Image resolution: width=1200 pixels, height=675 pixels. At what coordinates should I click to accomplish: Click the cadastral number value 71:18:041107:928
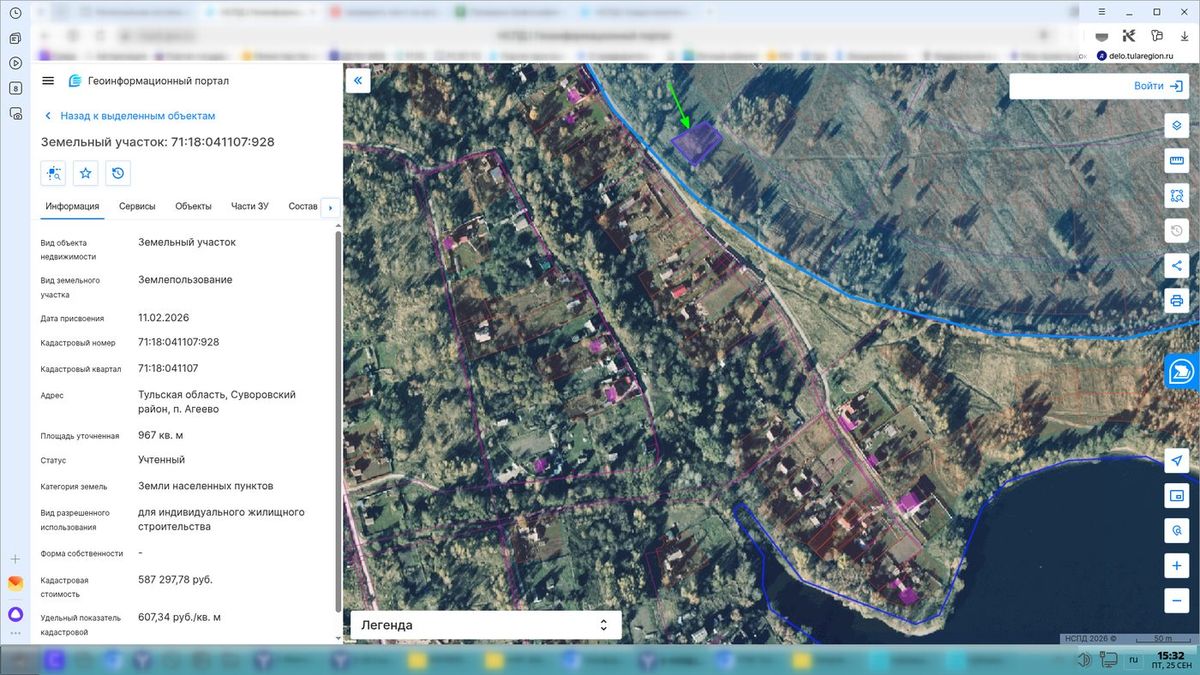[x=178, y=342]
